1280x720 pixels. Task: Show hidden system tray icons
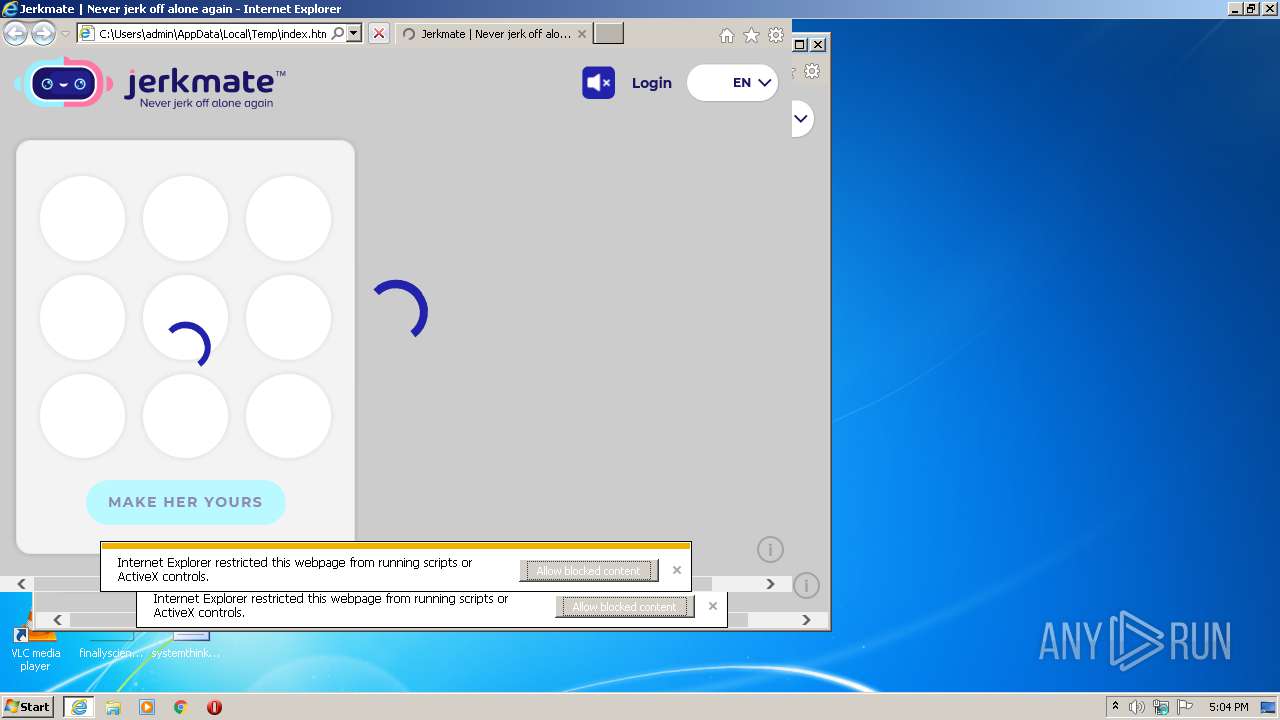(1116, 707)
